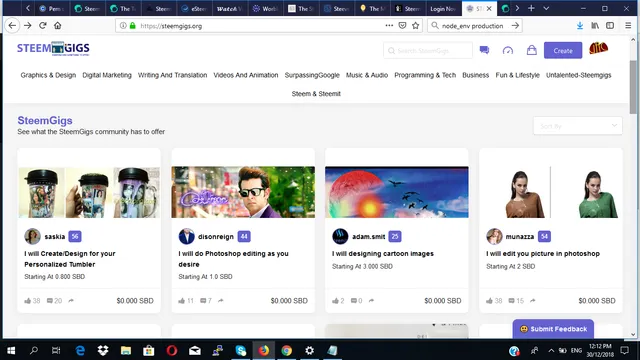Open Firefox hamburger menu
Screen dimensions: 640x360
point(628,26)
